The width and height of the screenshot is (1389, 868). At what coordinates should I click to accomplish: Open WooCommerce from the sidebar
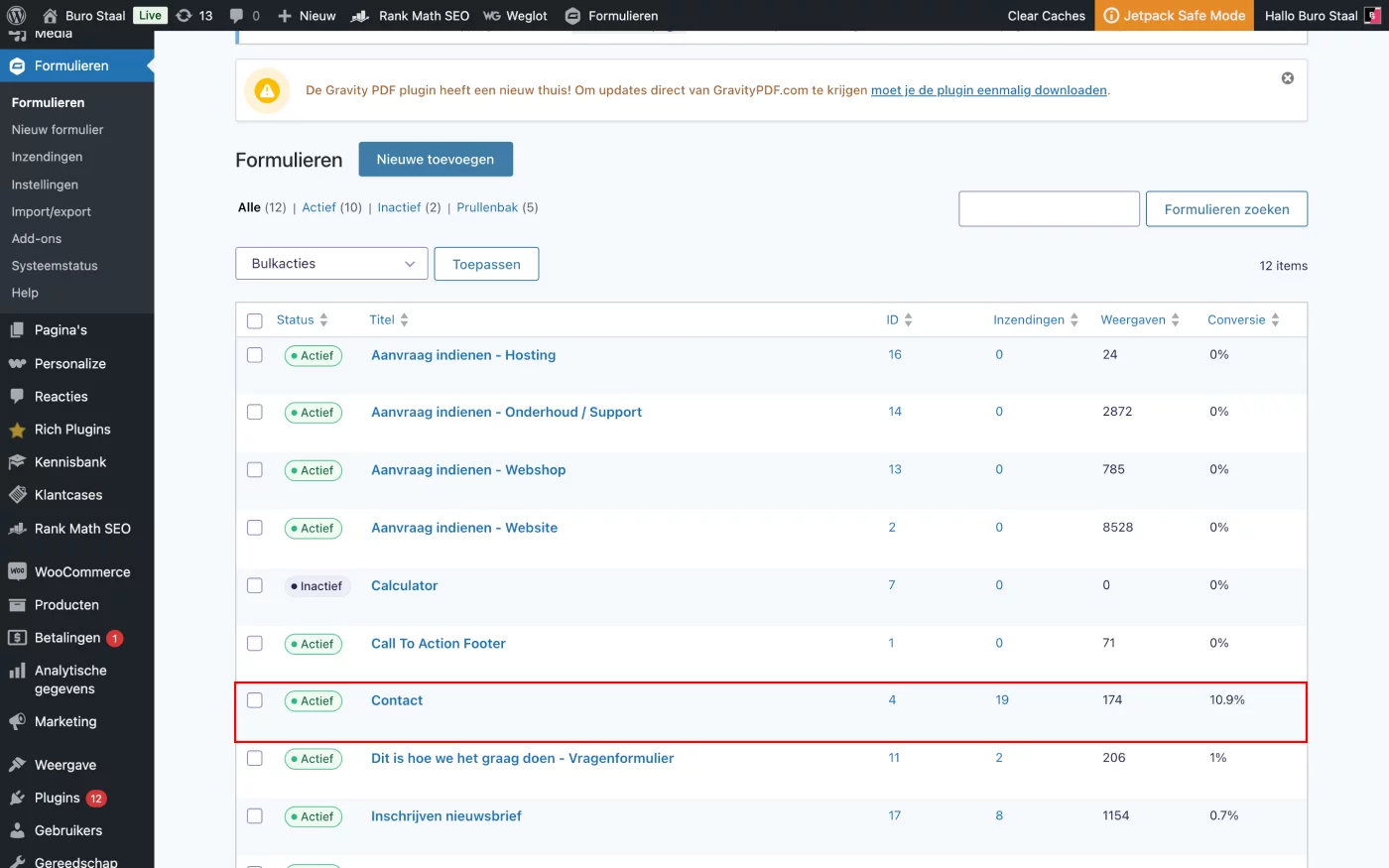tap(81, 572)
